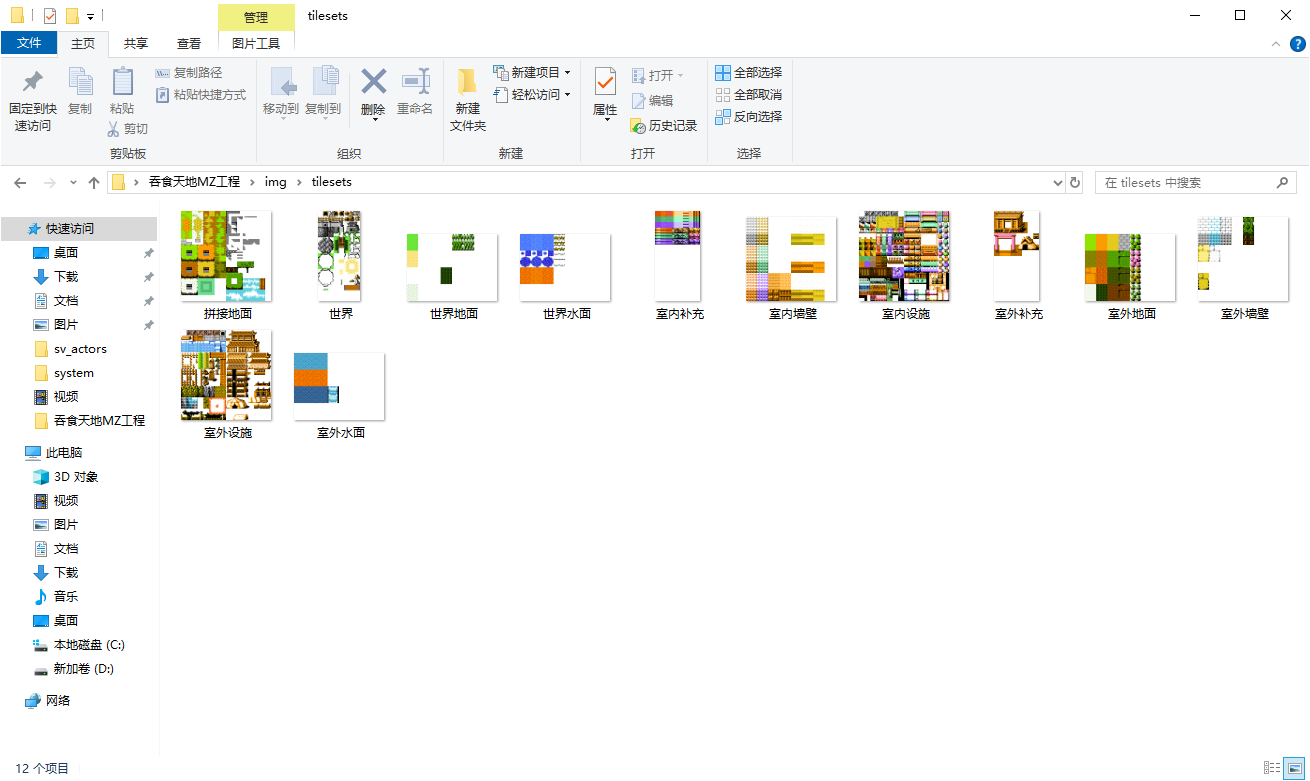Open Explorer help question mark icon
Screen dimensions: 1310x781
pyautogui.click(x=1297, y=44)
